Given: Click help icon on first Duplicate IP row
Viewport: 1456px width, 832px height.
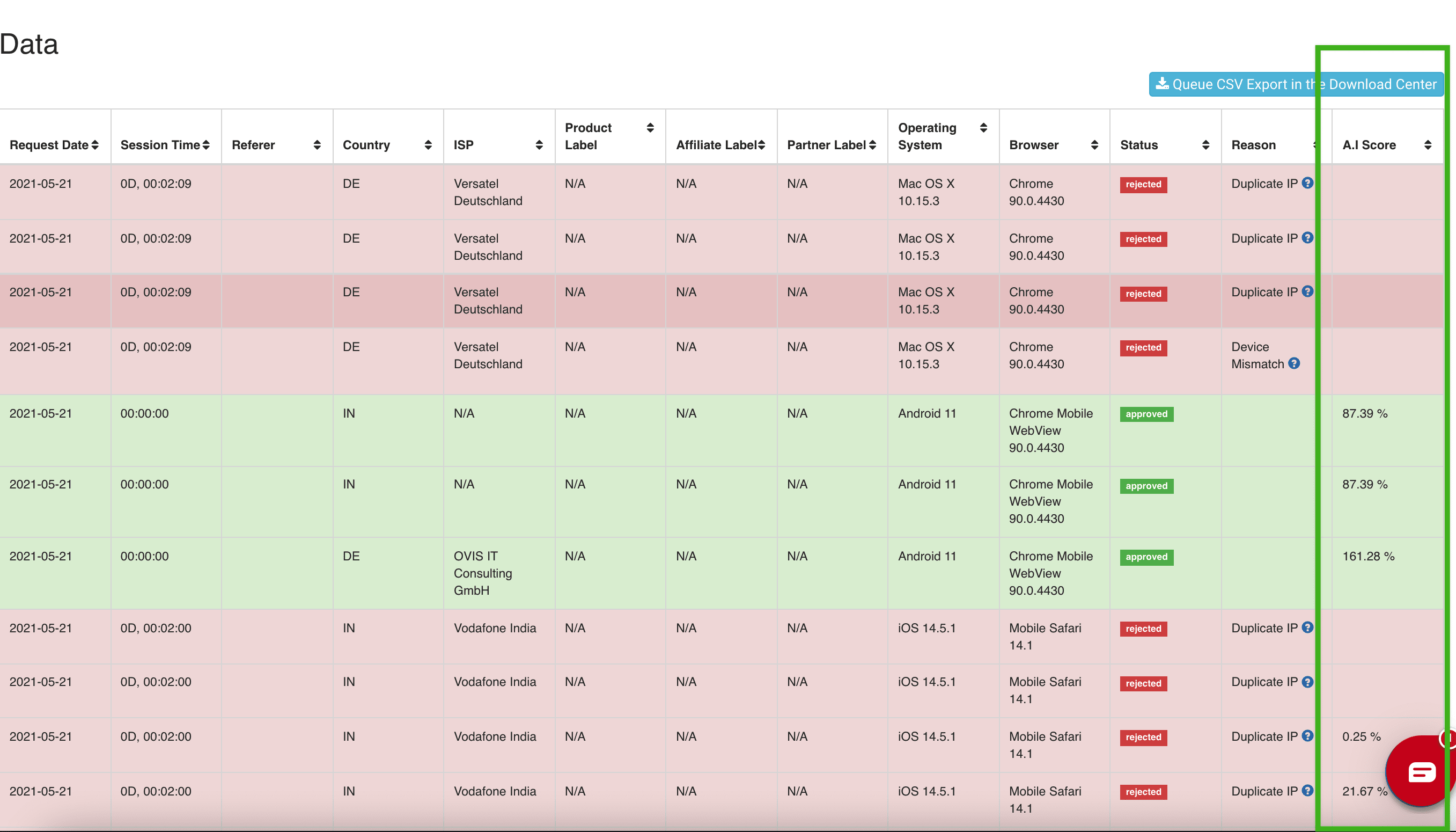Looking at the screenshot, I should [1307, 183].
